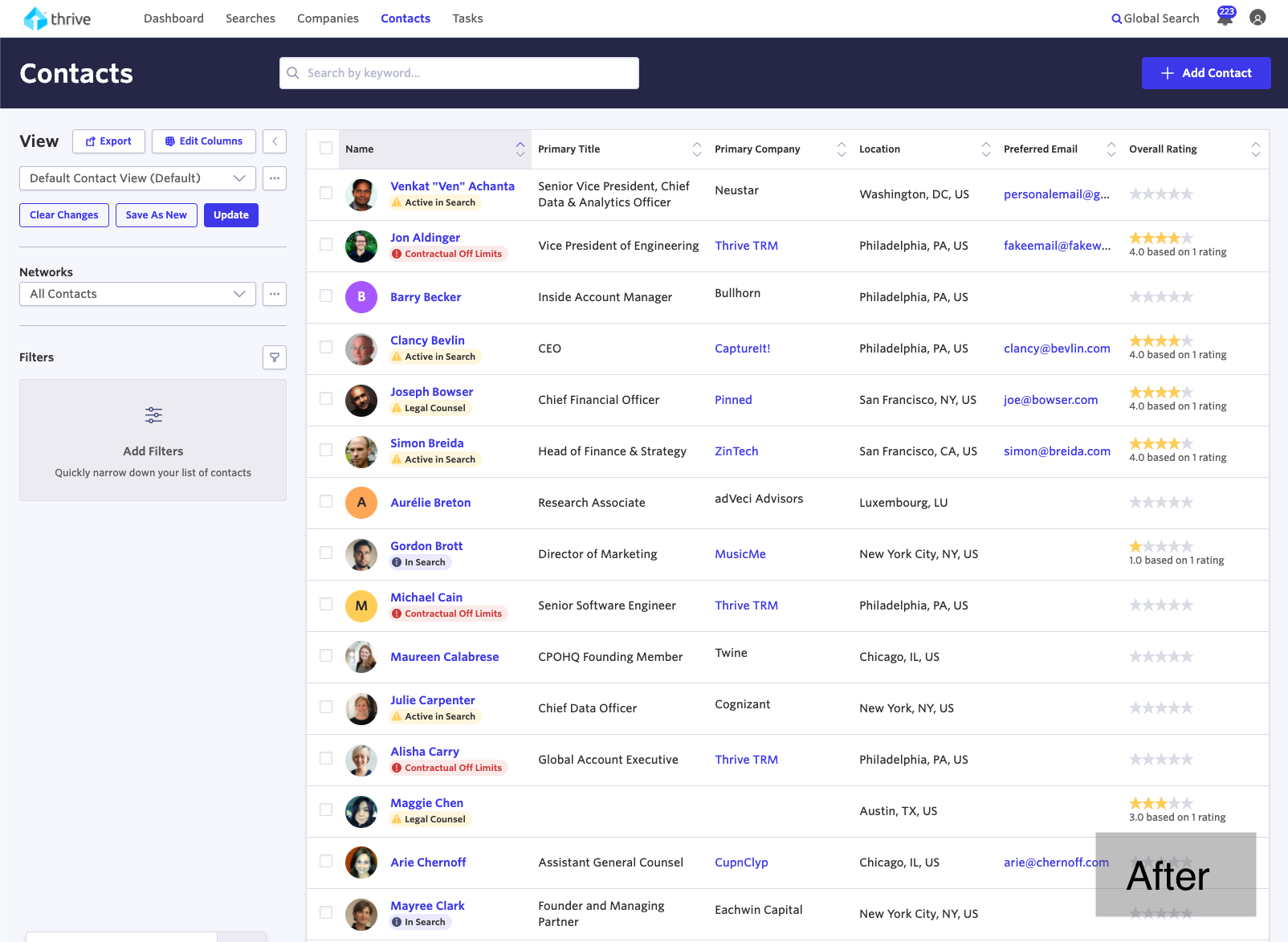Open the ZinTech company link
This screenshot has width=1288, height=942.
tap(736, 451)
